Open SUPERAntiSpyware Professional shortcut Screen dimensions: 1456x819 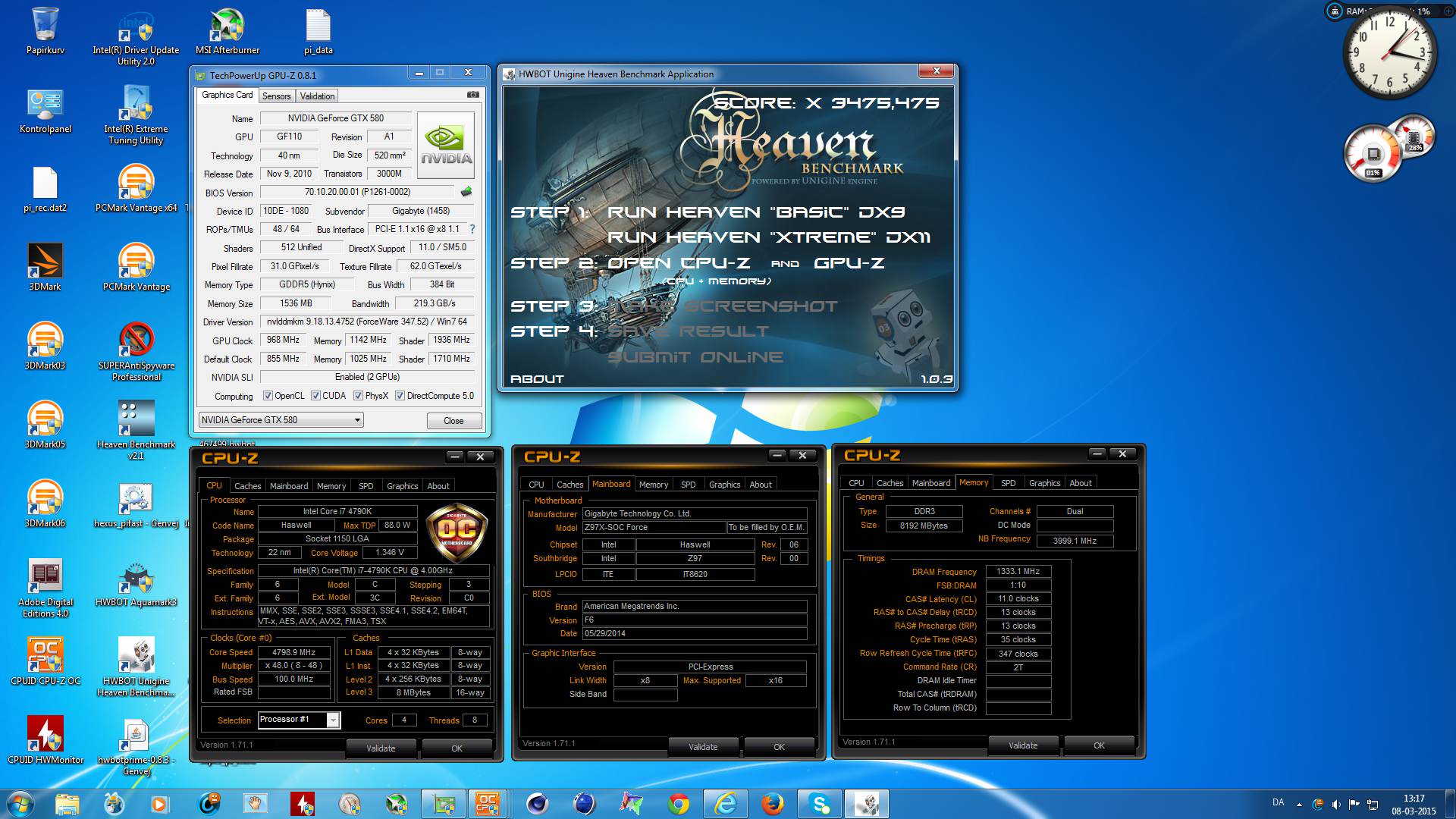click(x=136, y=352)
